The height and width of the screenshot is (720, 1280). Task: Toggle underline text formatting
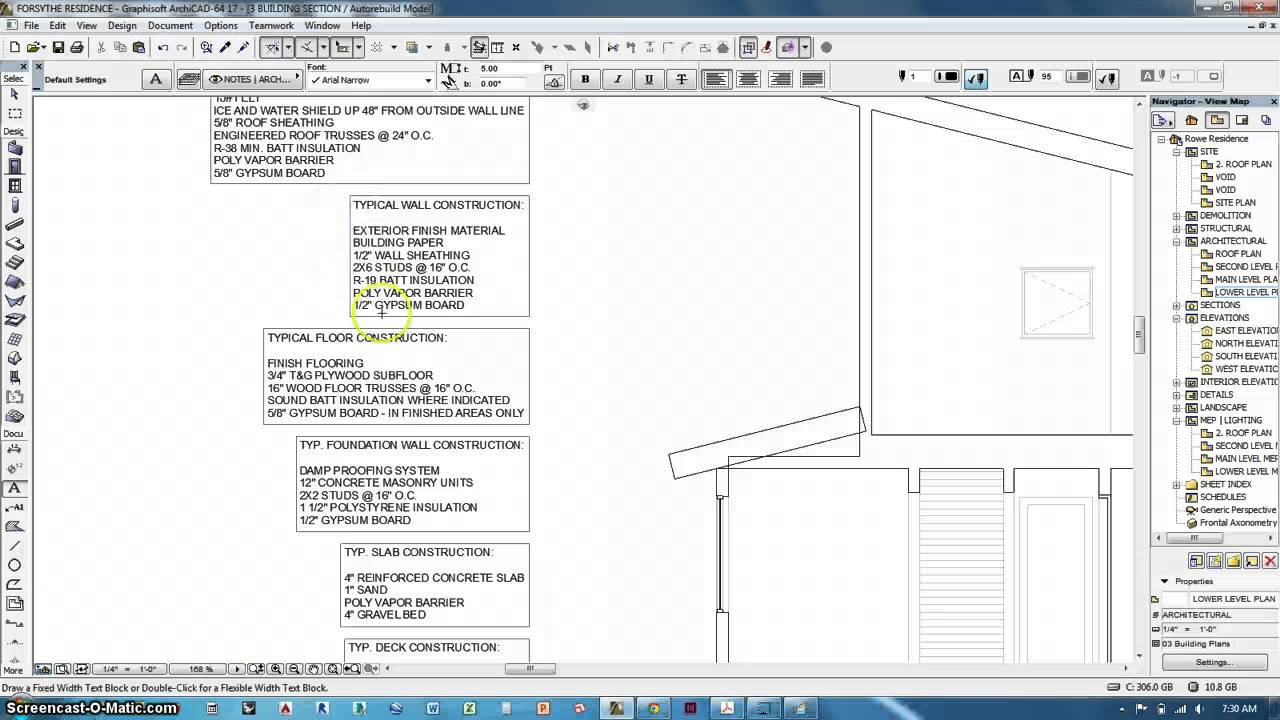pyautogui.click(x=649, y=79)
